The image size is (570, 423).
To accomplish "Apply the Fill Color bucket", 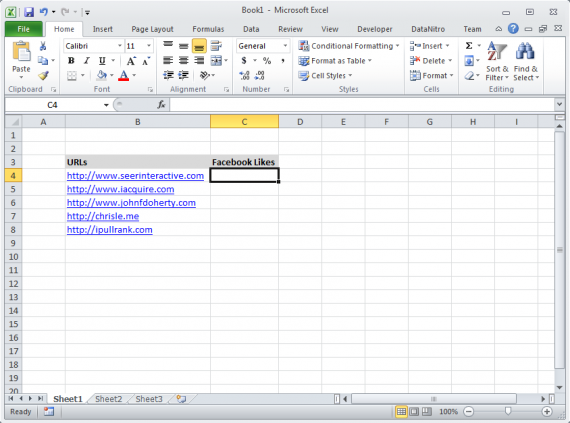I will coord(101,76).
